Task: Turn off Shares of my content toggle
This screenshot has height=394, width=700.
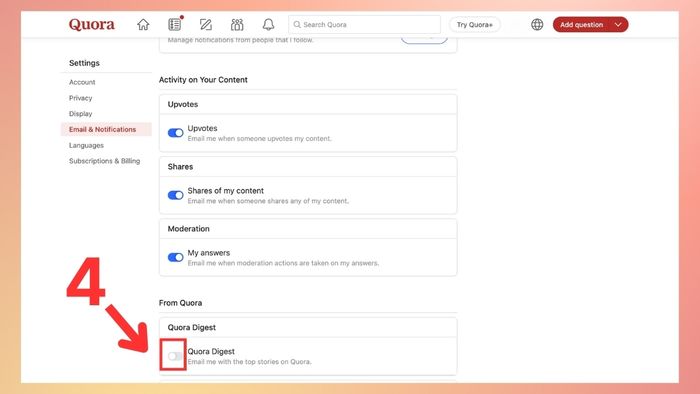Action: (x=175, y=195)
